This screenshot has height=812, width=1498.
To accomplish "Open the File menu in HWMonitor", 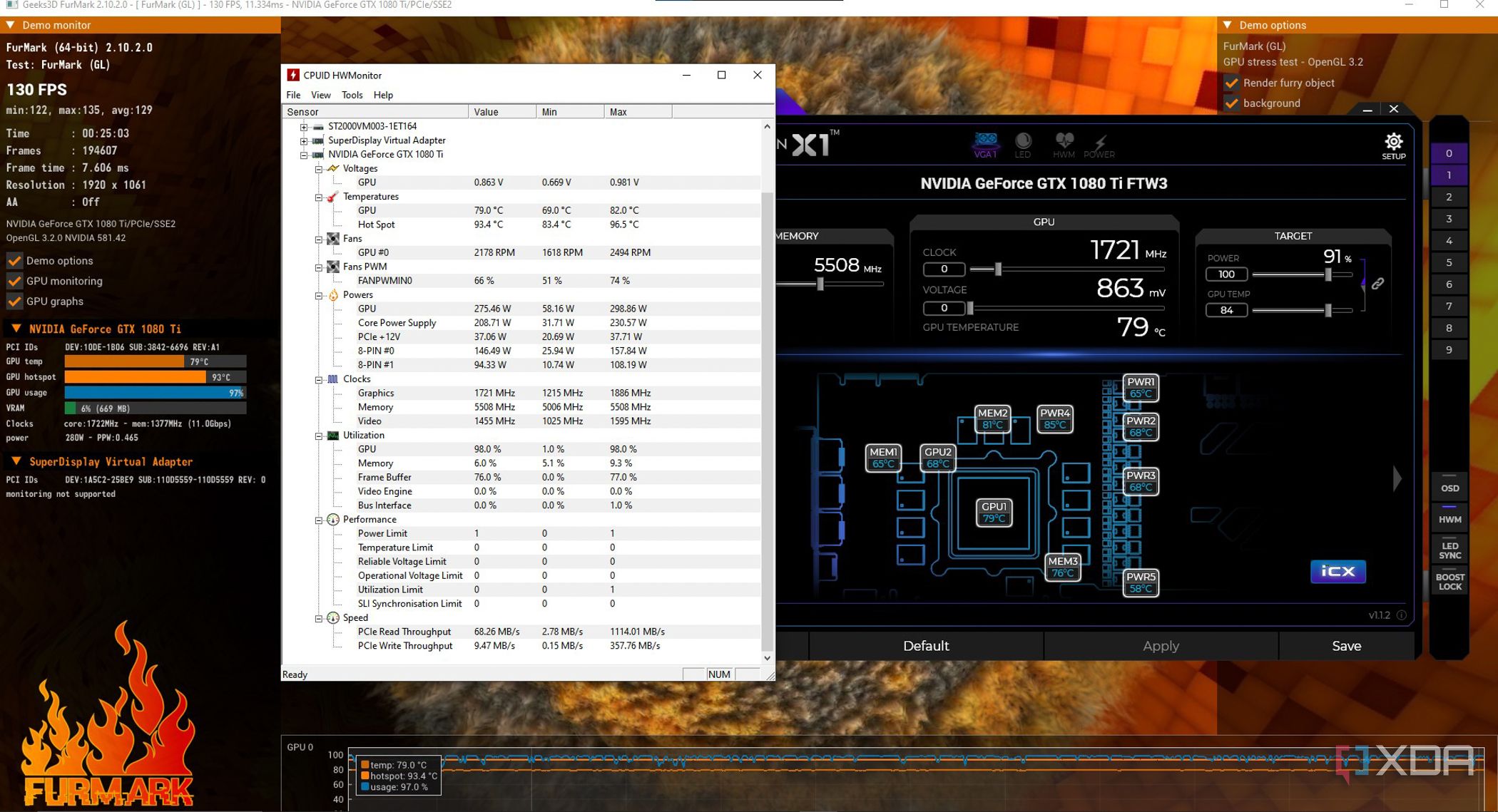I will click(x=293, y=95).
